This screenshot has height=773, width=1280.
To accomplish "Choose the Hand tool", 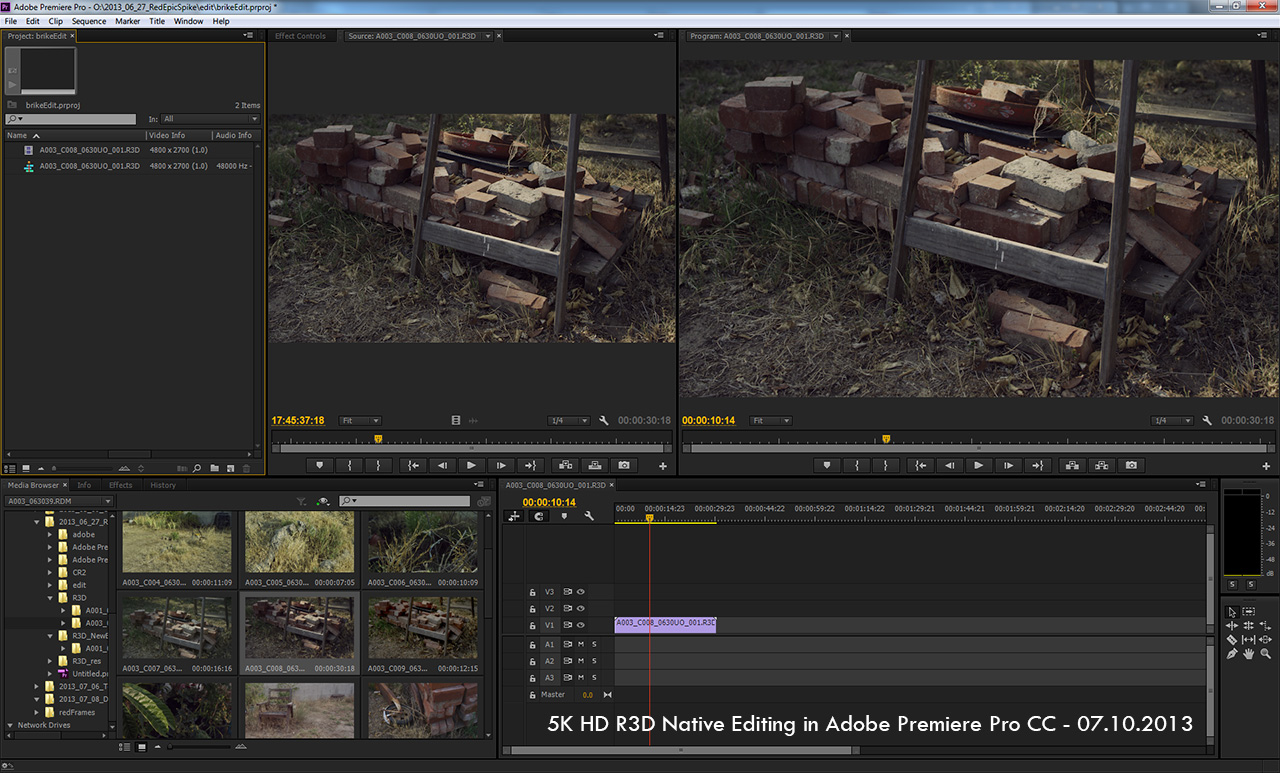I will pyautogui.click(x=1249, y=653).
